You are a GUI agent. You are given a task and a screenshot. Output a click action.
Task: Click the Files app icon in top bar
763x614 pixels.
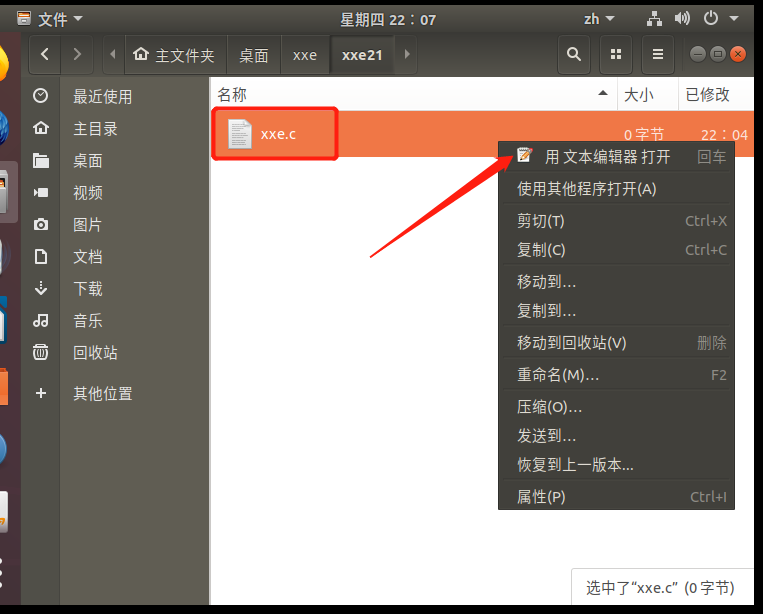(24, 18)
